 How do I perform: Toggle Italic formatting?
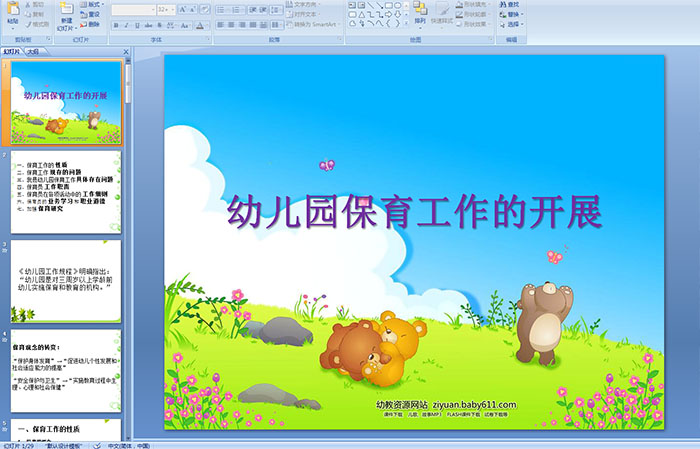[126, 25]
